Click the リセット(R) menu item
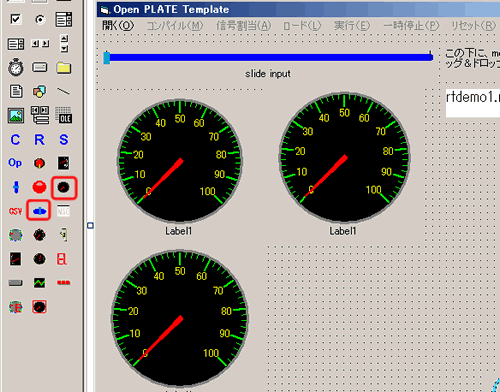Screen dimensions: 500x392 click(473, 25)
